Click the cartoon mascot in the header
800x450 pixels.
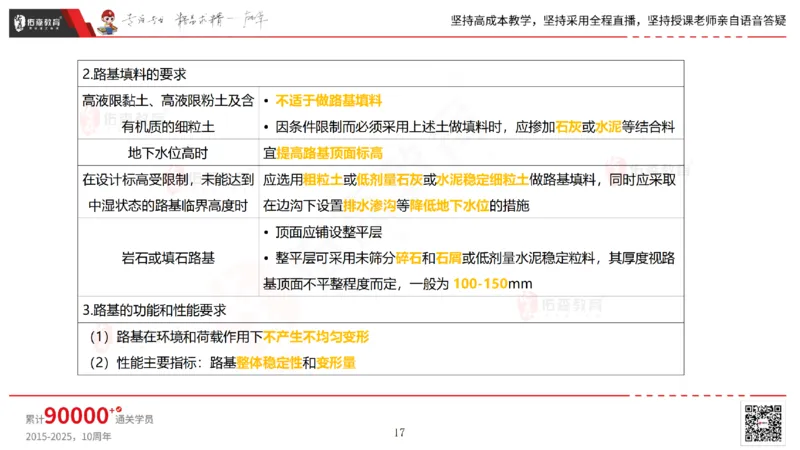pos(108,22)
